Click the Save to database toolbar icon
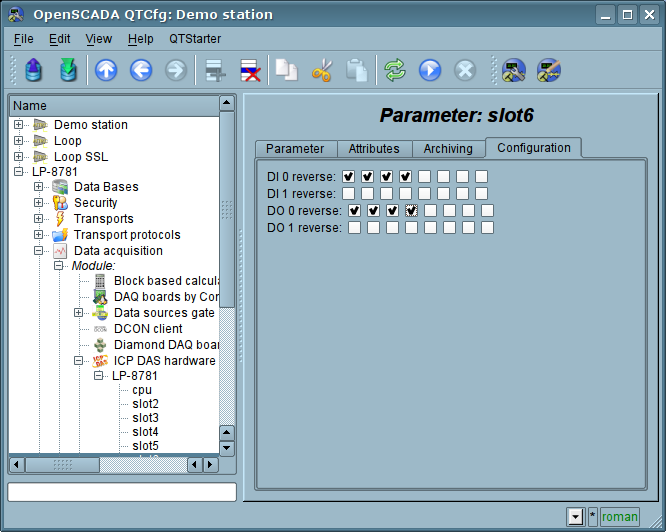 (x=68, y=70)
